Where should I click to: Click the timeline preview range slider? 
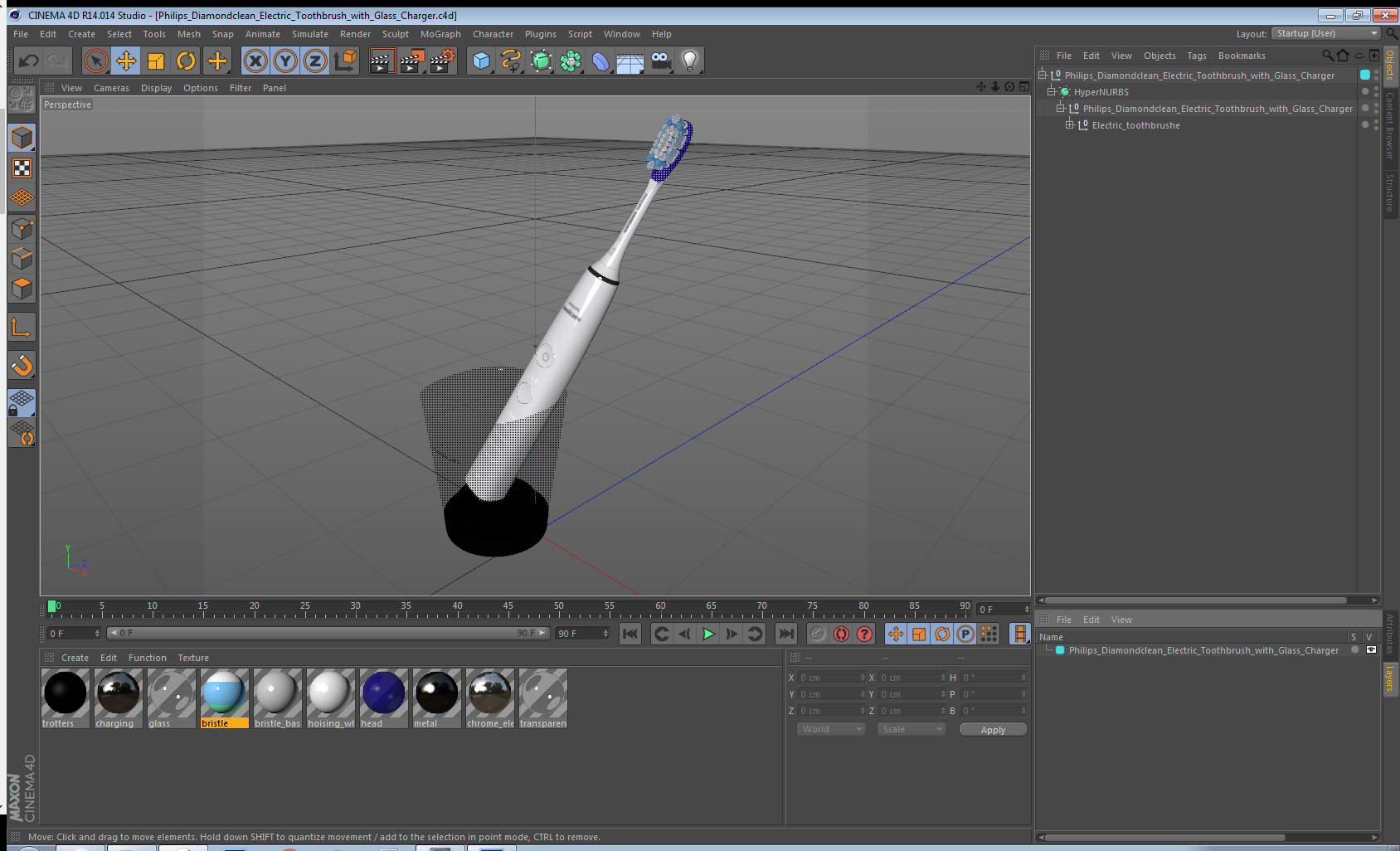click(328, 633)
